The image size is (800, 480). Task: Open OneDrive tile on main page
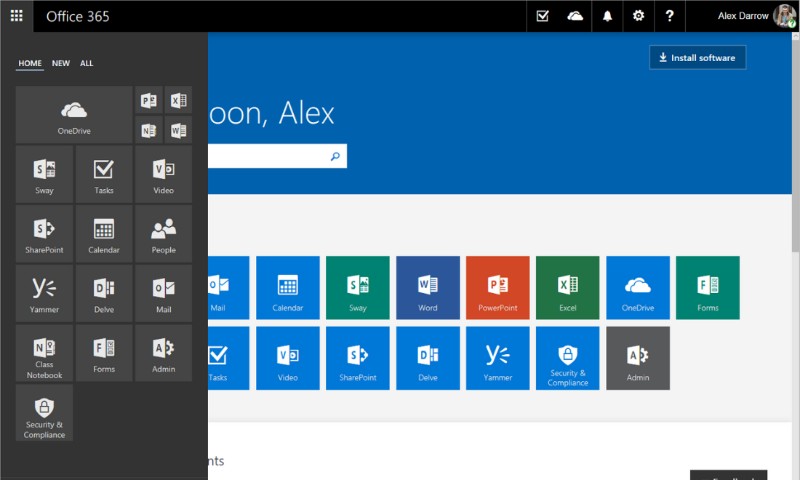click(638, 288)
